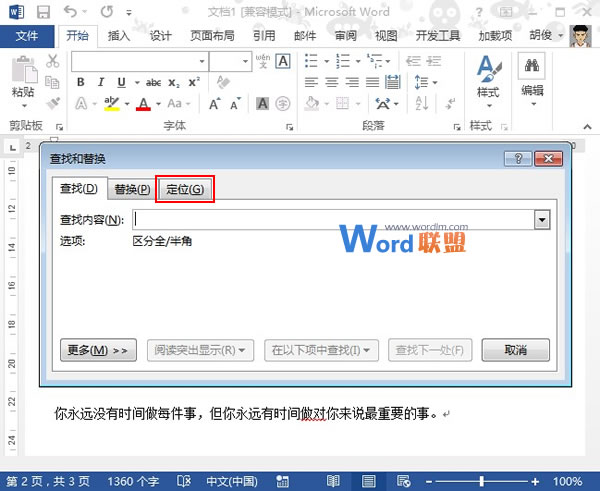Viewport: 600px width, 491px height.
Task: Click the Grow Font icon
Action: (x=215, y=103)
